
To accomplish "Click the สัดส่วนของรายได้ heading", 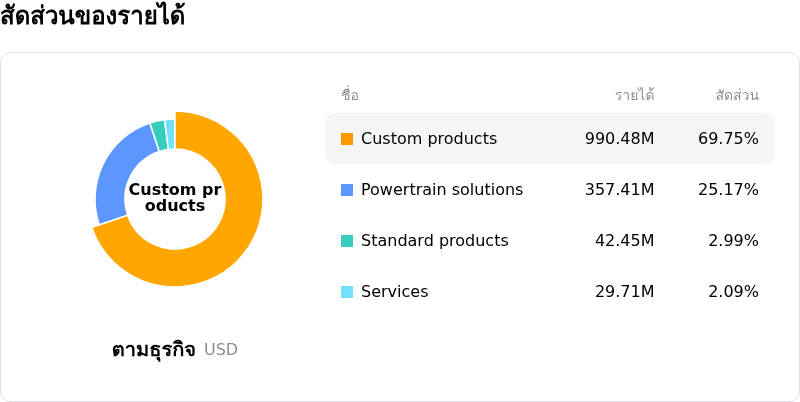I will point(92,15).
